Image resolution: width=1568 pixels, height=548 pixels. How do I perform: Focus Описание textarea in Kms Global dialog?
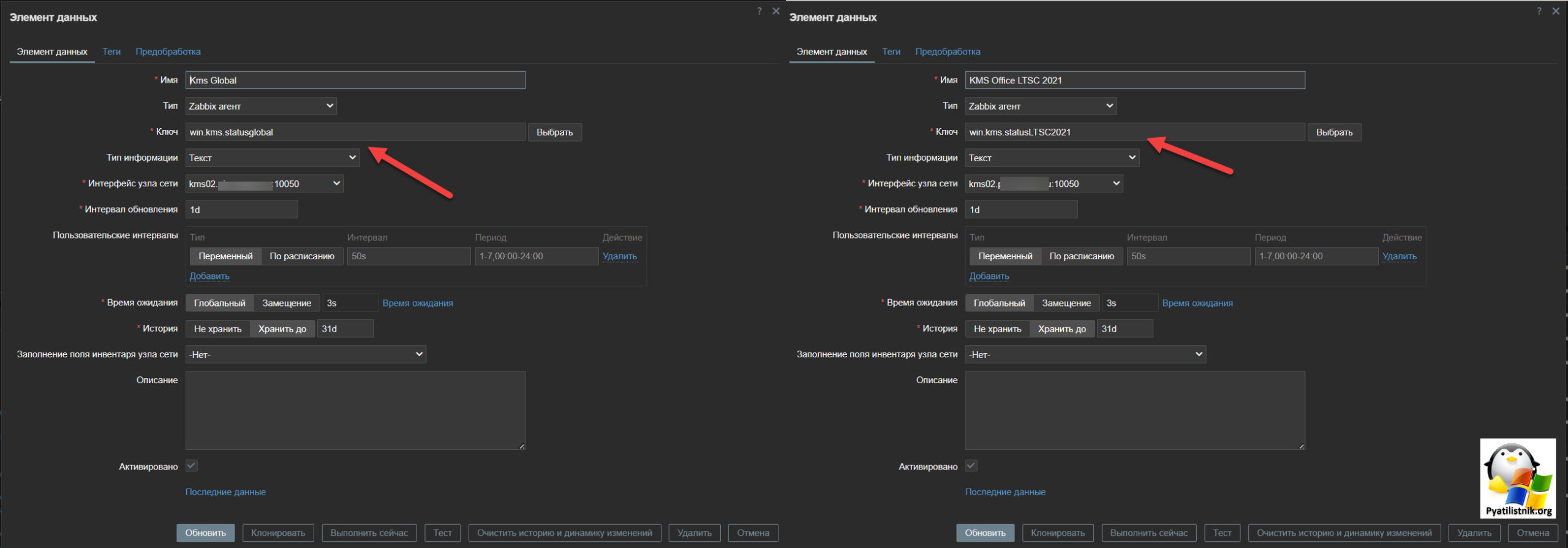click(355, 411)
